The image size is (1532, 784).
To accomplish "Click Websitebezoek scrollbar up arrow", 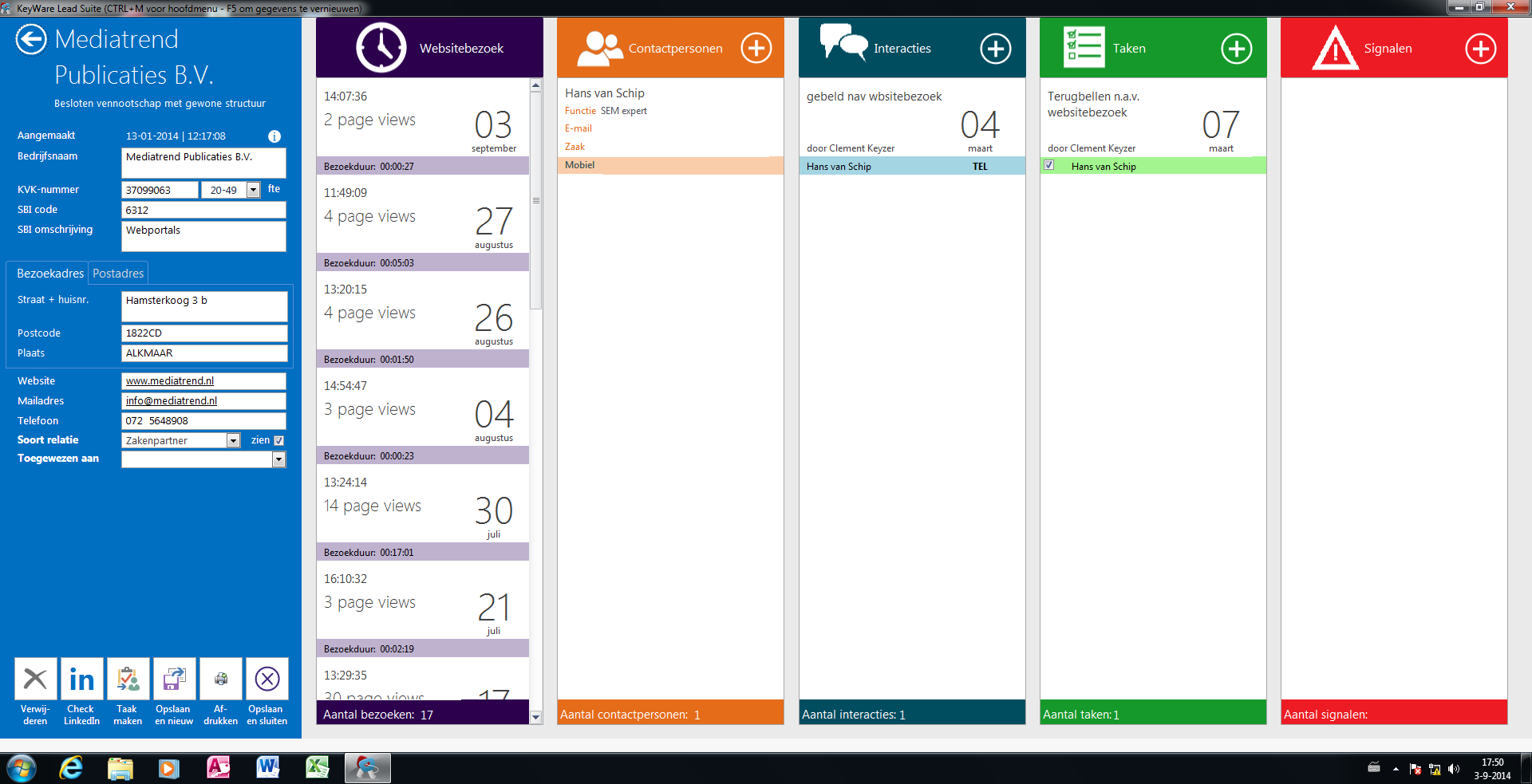I will point(536,85).
